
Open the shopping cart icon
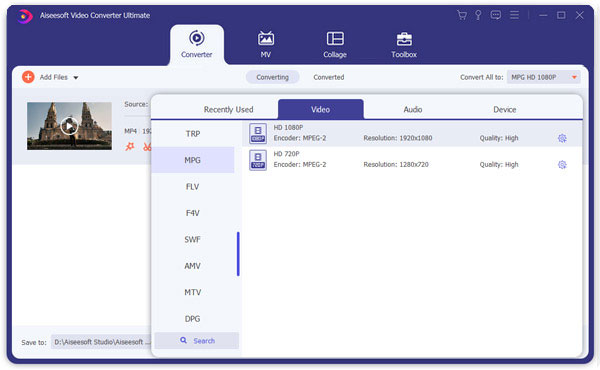pos(461,15)
